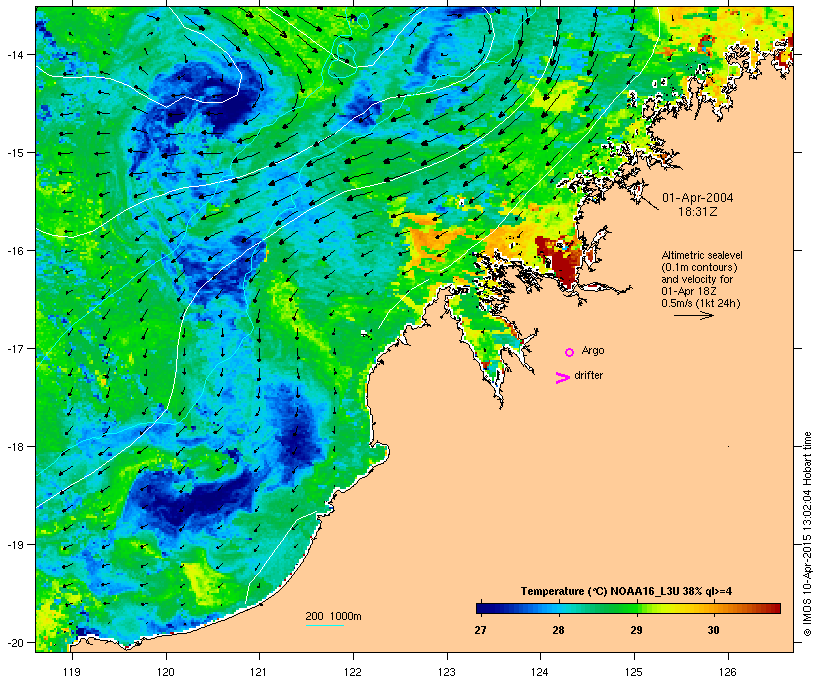
Task: Click longitude axis label '123'
Action: pos(447,672)
